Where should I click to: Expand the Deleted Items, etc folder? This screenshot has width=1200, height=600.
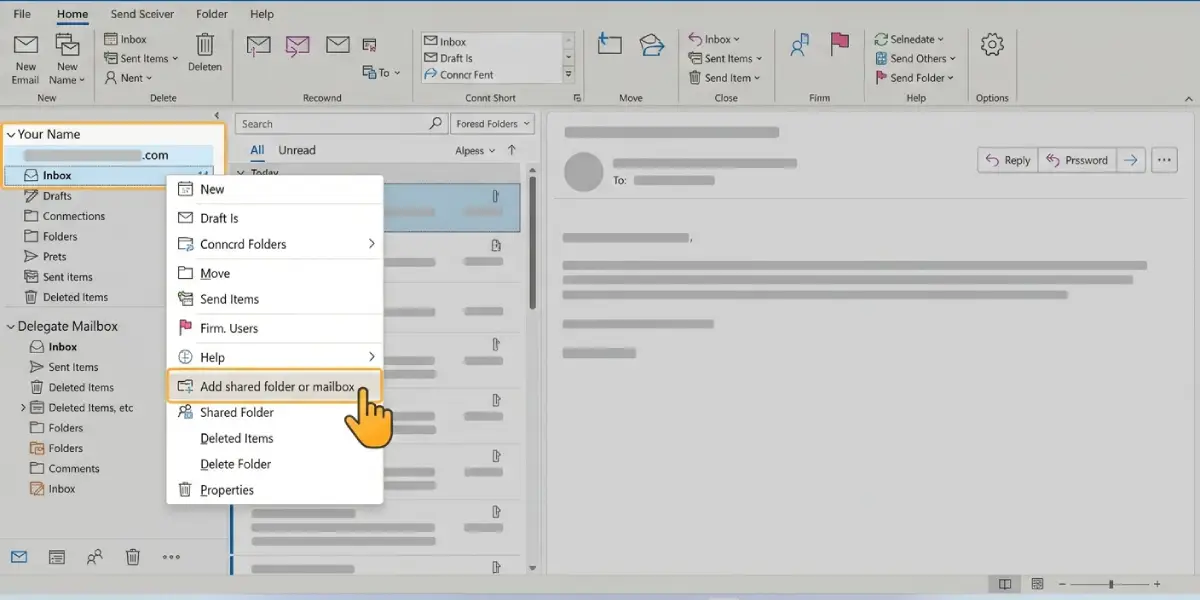tap(23, 408)
